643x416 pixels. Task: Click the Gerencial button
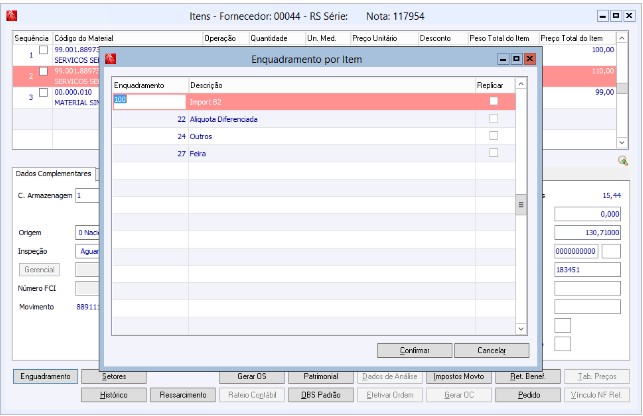39,270
